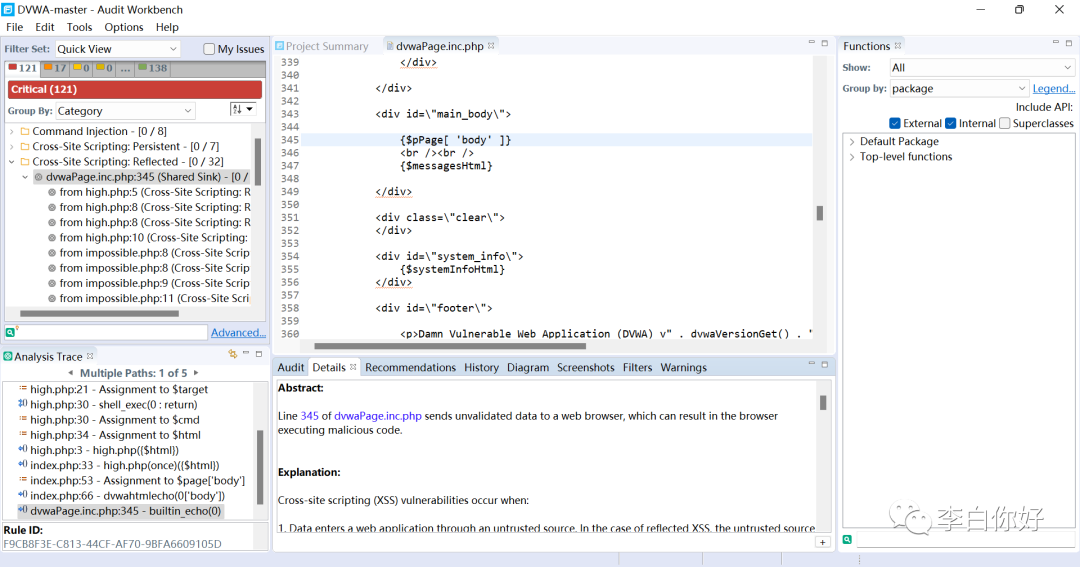
Task: Click the Analysis Trace vertical scrollbar
Action: coord(260,466)
